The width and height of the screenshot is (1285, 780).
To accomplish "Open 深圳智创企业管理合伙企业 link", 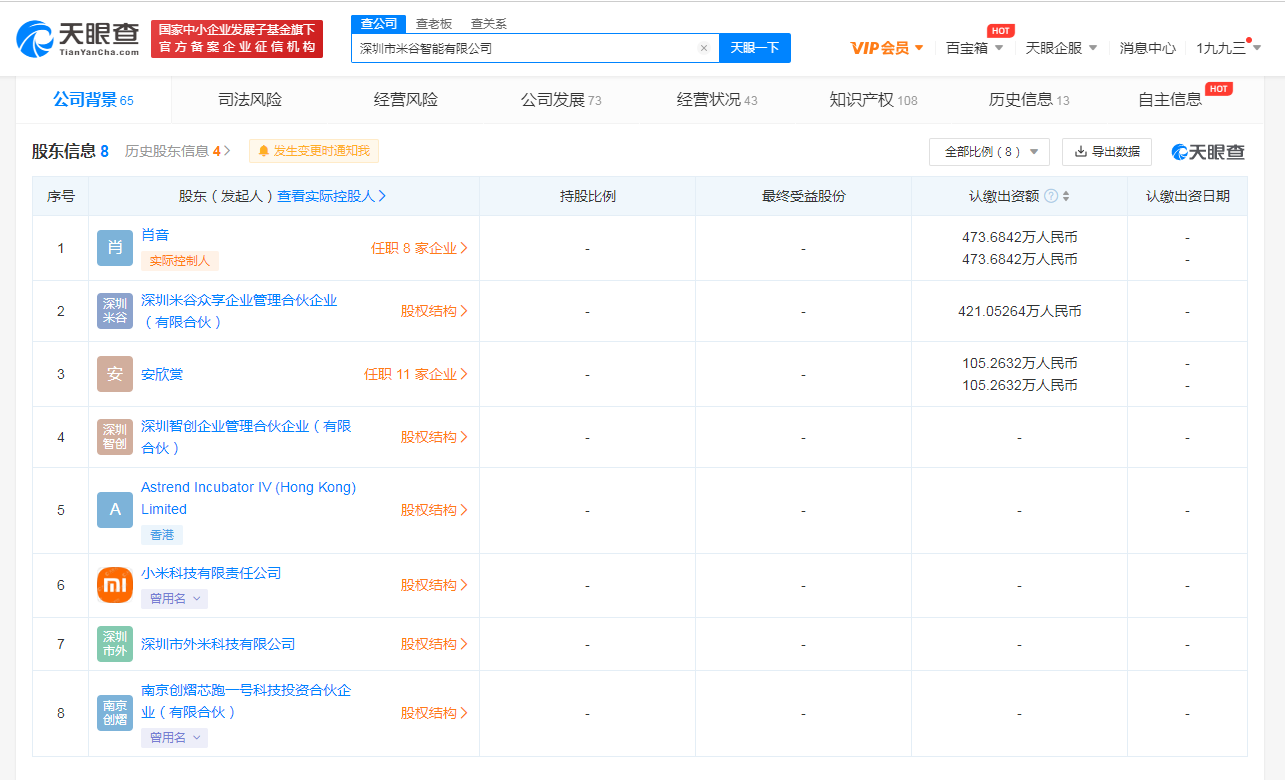I will pos(246,437).
